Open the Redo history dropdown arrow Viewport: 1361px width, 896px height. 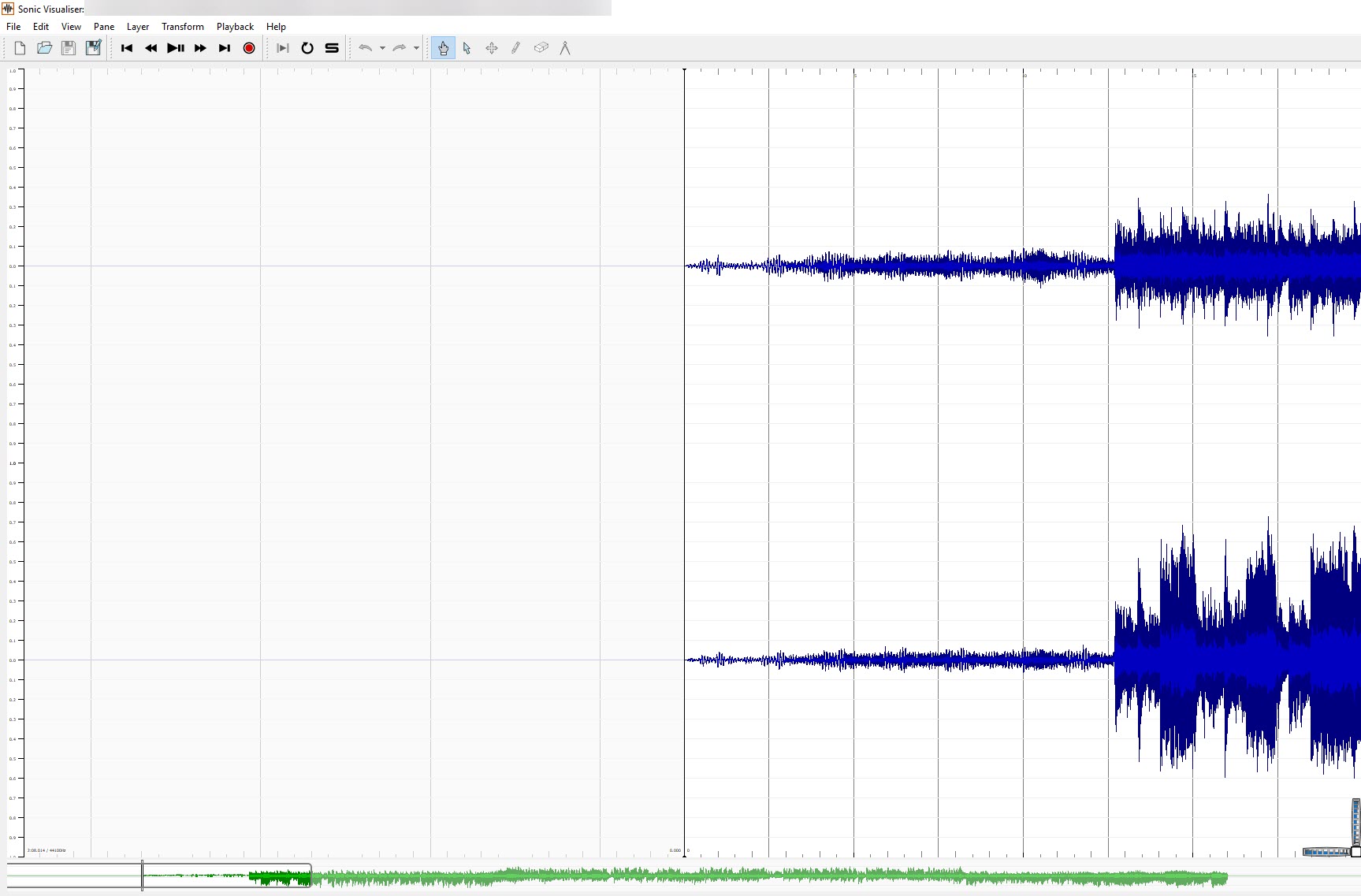(416, 48)
